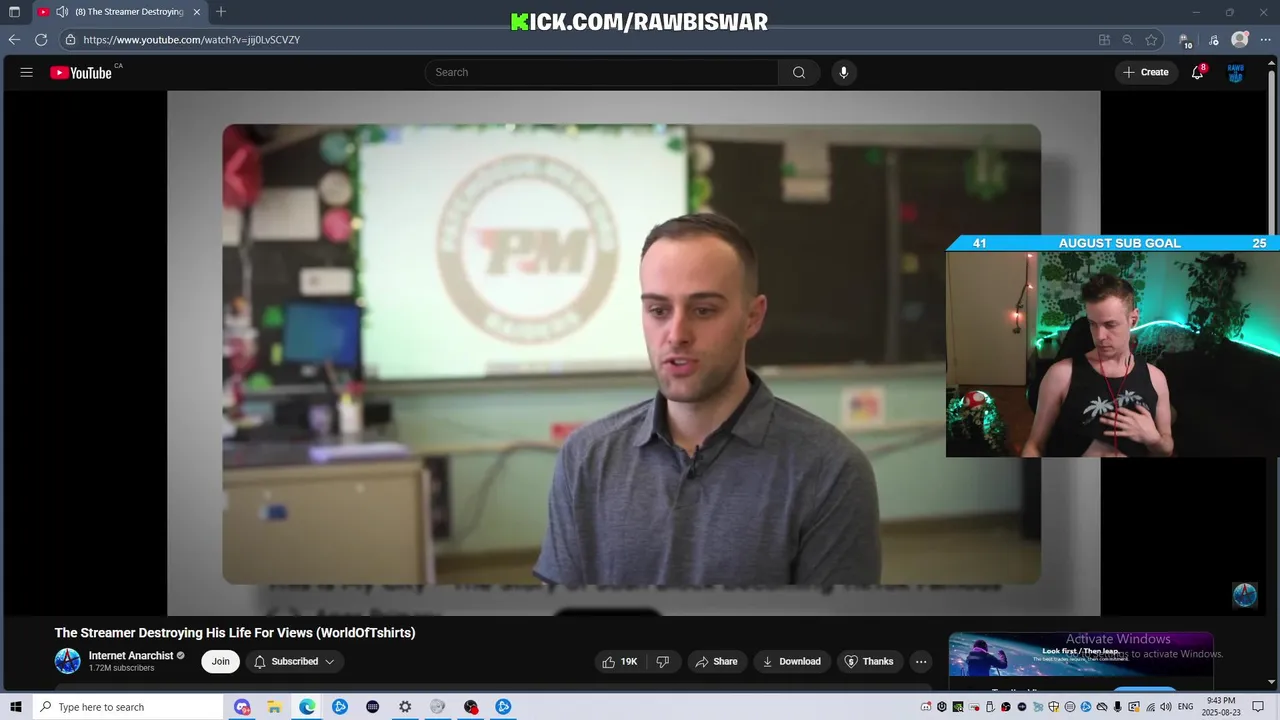Open the microphone tray icon

click(x=1118, y=707)
